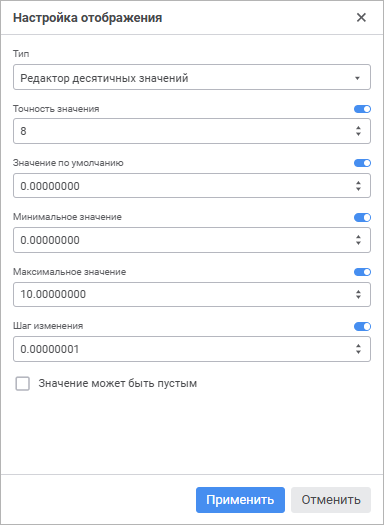Open the Тип dropdown list
This screenshot has height=525, width=384.
coord(192,77)
